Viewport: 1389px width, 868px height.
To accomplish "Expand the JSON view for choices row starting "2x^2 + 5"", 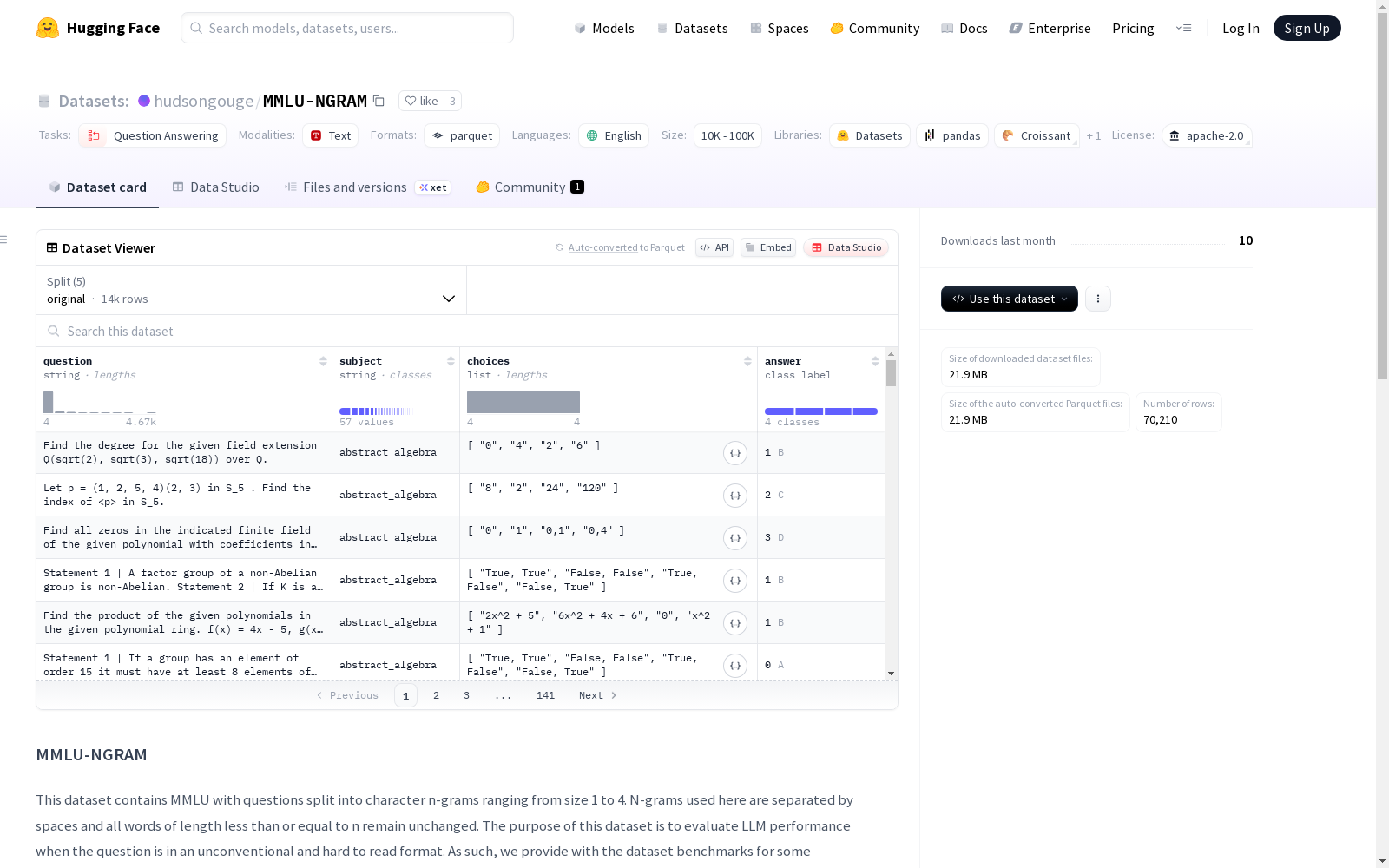I will (735, 623).
